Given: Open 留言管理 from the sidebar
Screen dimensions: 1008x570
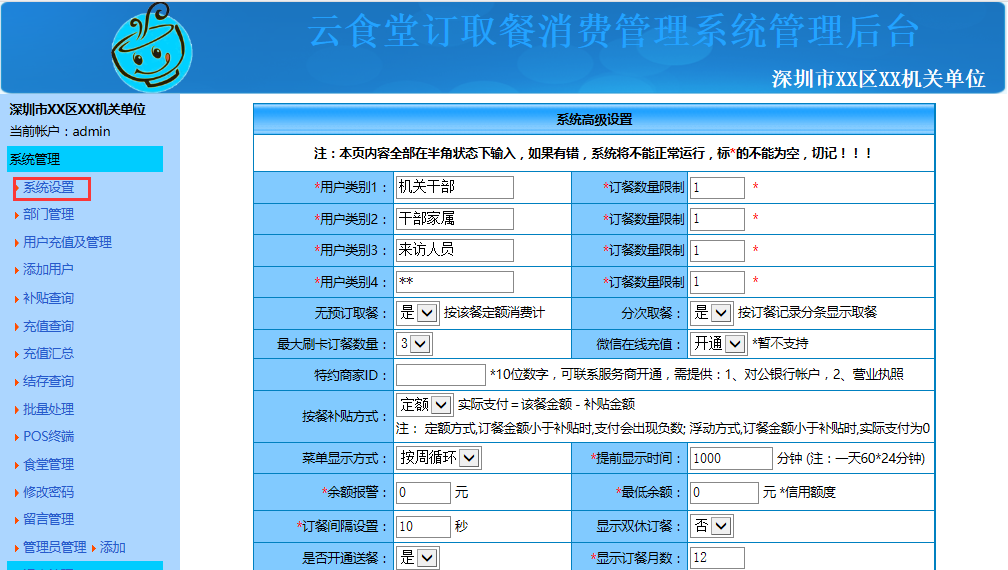Looking at the screenshot, I should tap(48, 519).
